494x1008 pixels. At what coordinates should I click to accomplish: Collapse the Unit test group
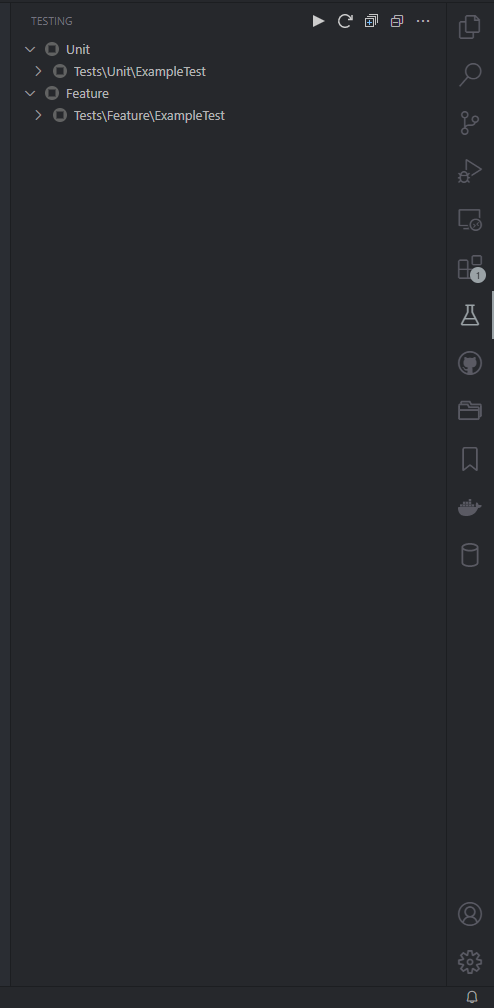click(30, 50)
